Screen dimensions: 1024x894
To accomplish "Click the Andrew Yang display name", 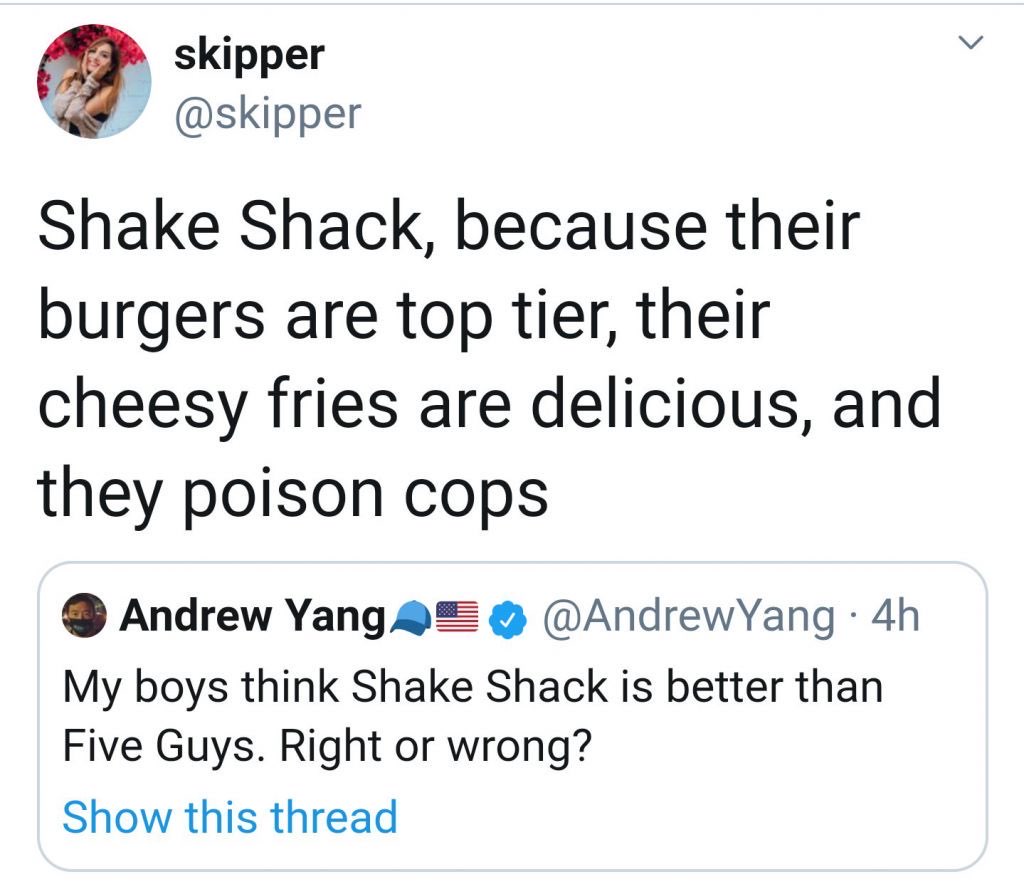I will [253, 616].
